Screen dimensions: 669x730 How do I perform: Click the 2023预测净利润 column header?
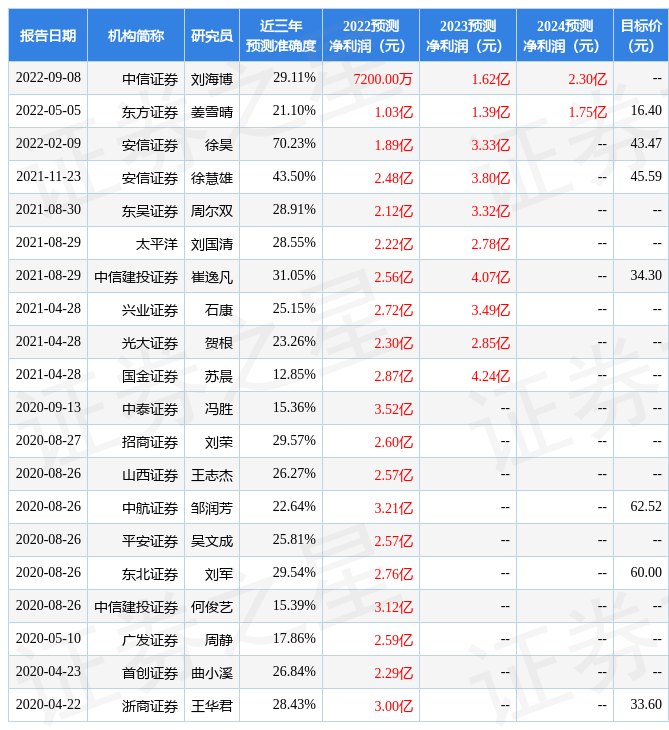[x=467, y=35]
